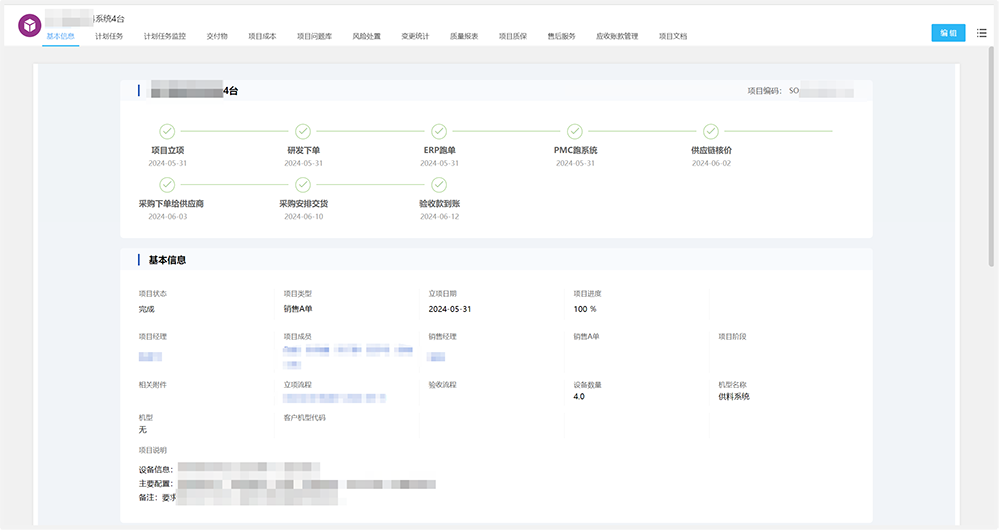Click the 供应链核价 step label
This screenshot has height=531, width=1000.
(x=711, y=150)
